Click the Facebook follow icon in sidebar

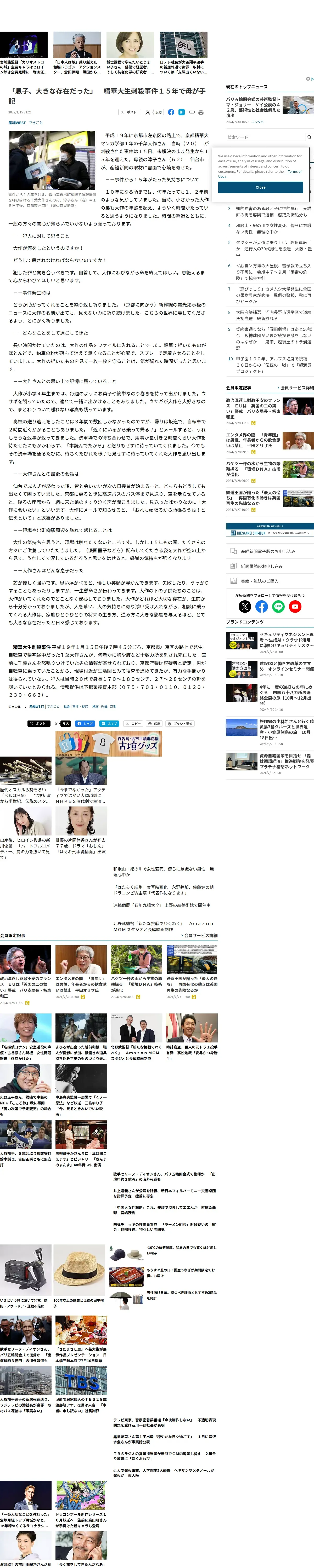click(262, 606)
